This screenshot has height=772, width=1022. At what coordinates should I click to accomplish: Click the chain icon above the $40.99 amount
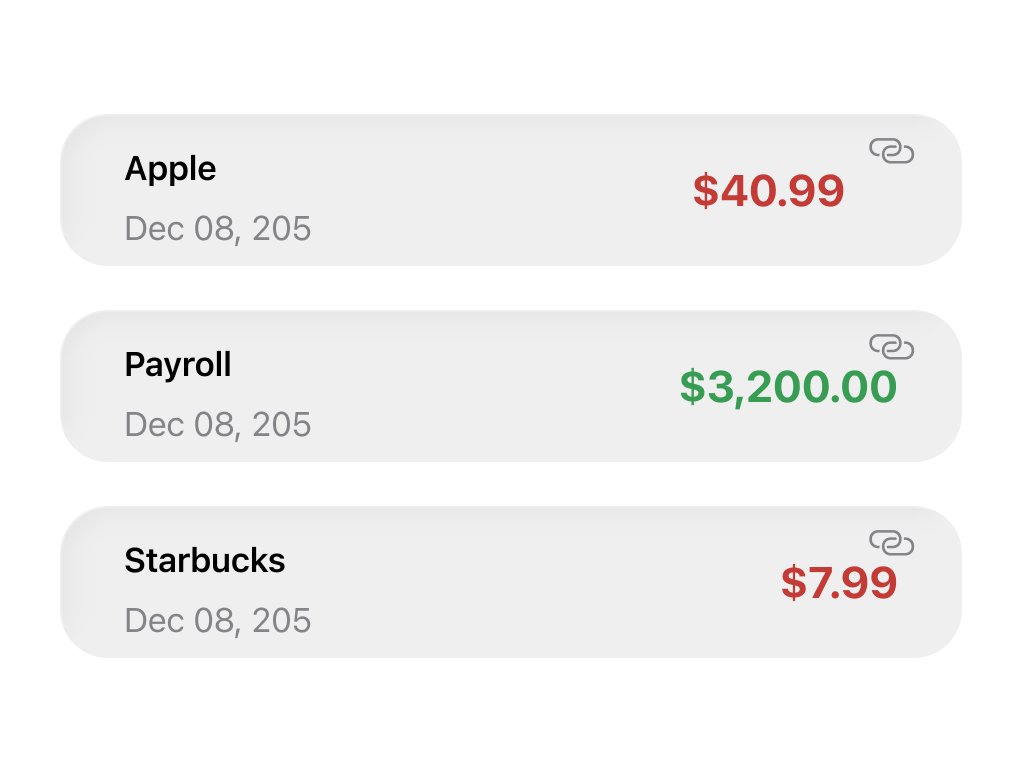893,152
